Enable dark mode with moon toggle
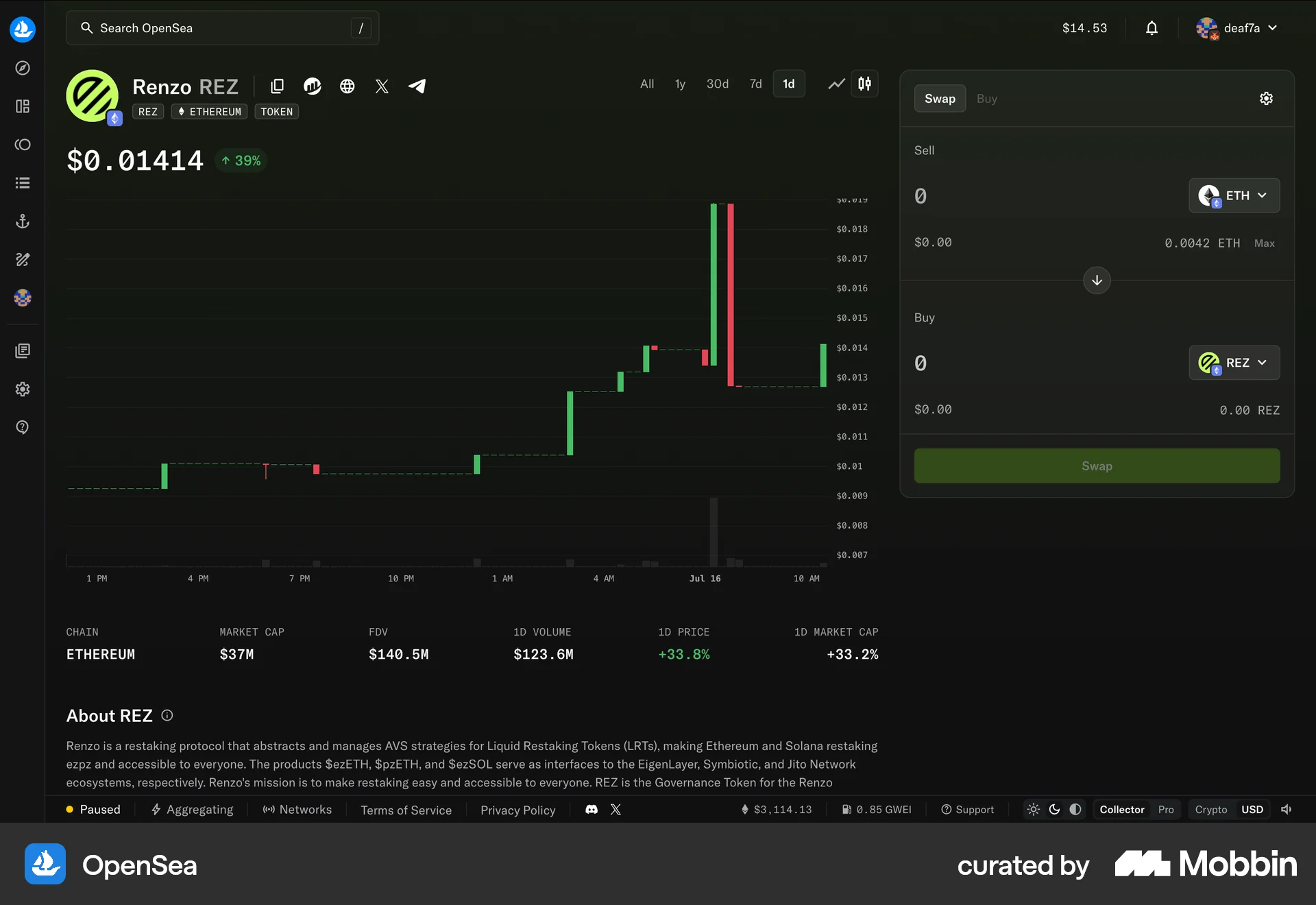 tap(1053, 810)
